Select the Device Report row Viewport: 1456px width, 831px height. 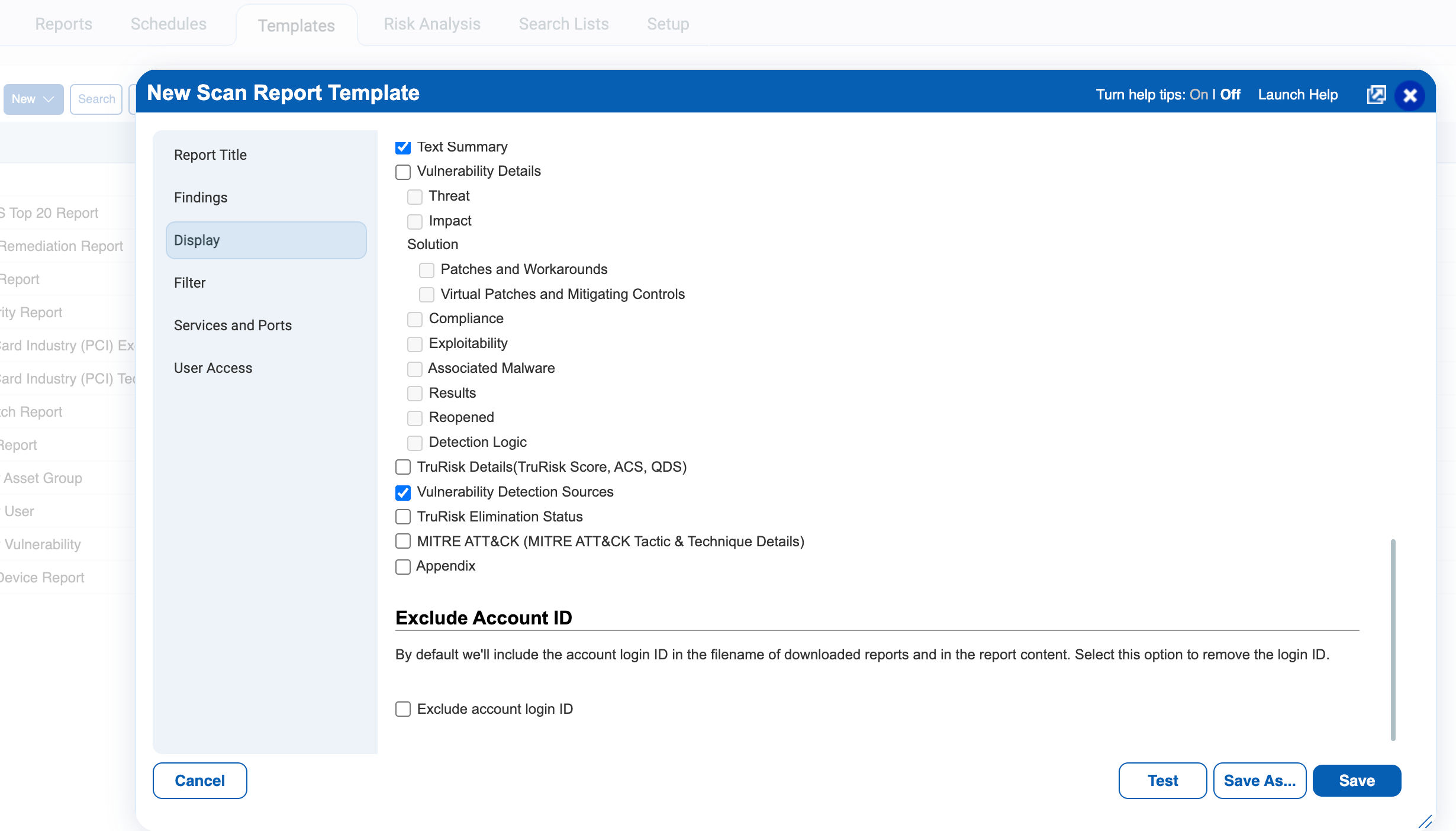pos(68,578)
